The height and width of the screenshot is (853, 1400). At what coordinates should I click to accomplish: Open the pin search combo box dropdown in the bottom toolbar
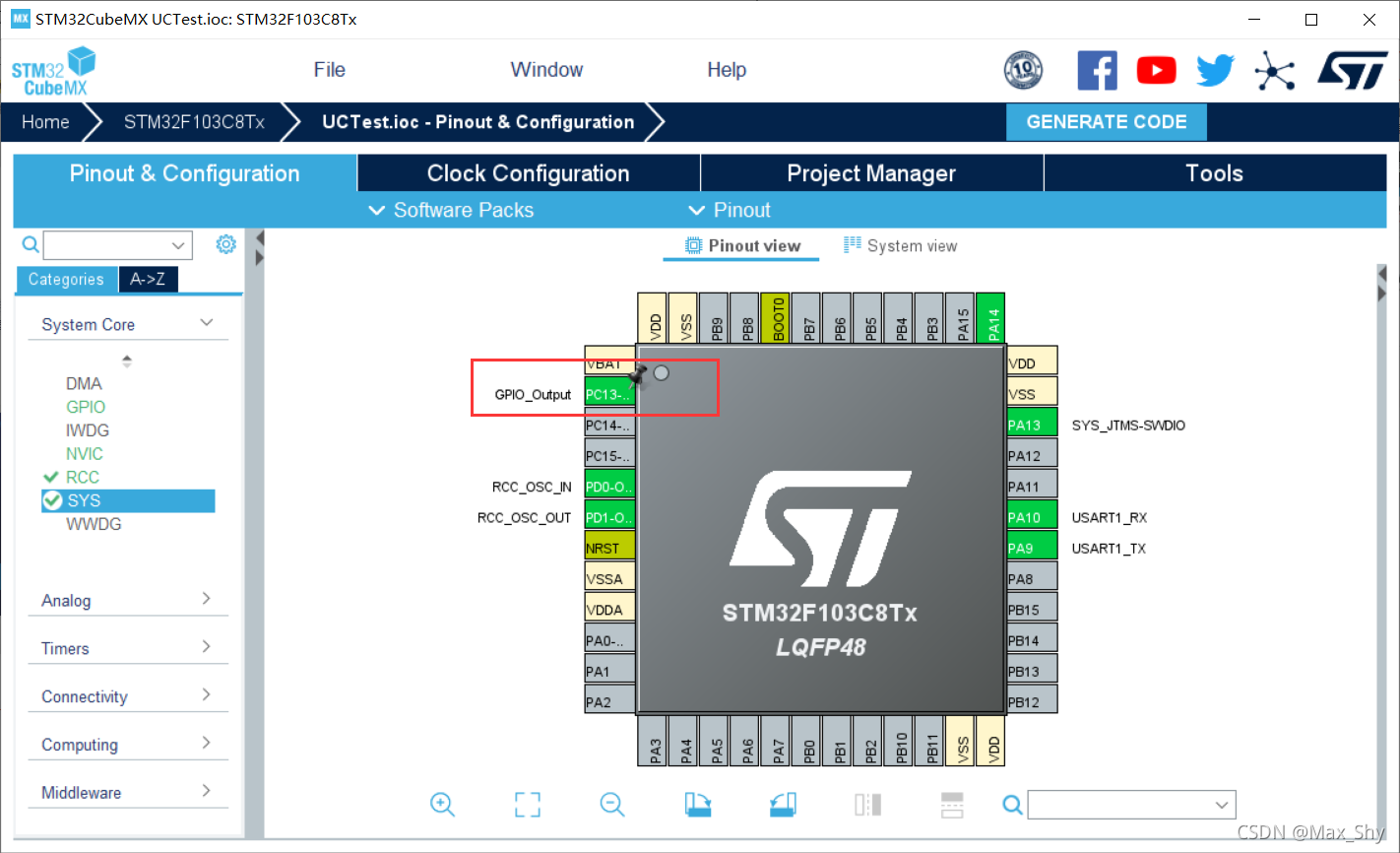[x=1222, y=805]
